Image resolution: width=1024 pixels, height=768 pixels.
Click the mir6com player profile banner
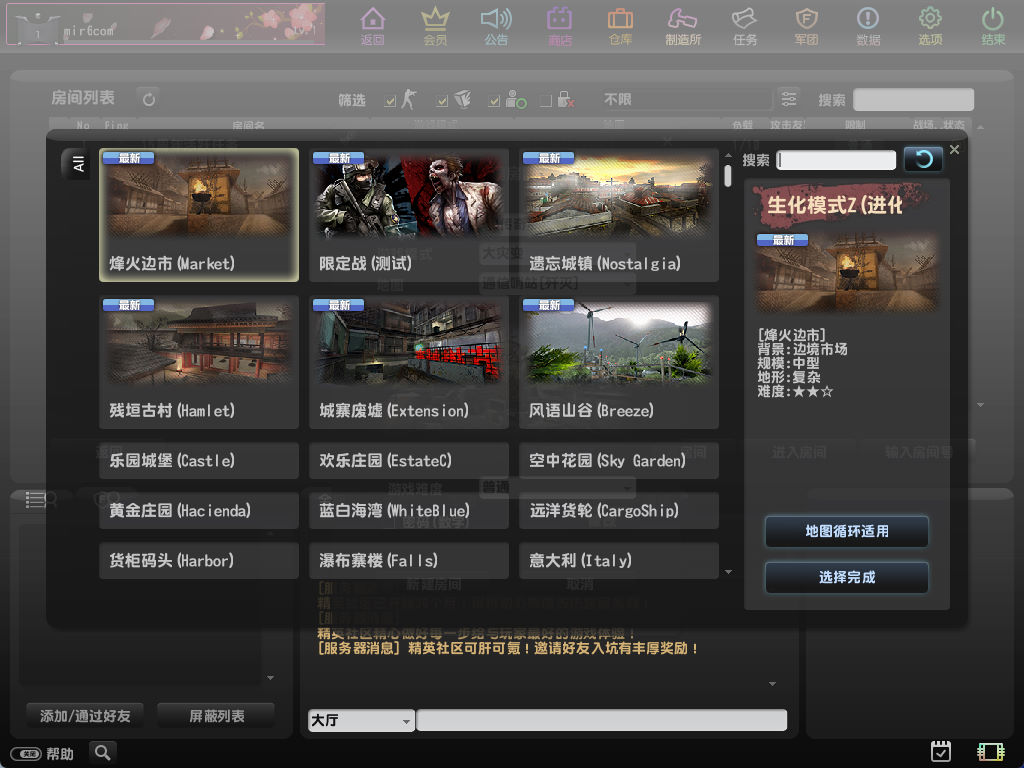point(165,25)
